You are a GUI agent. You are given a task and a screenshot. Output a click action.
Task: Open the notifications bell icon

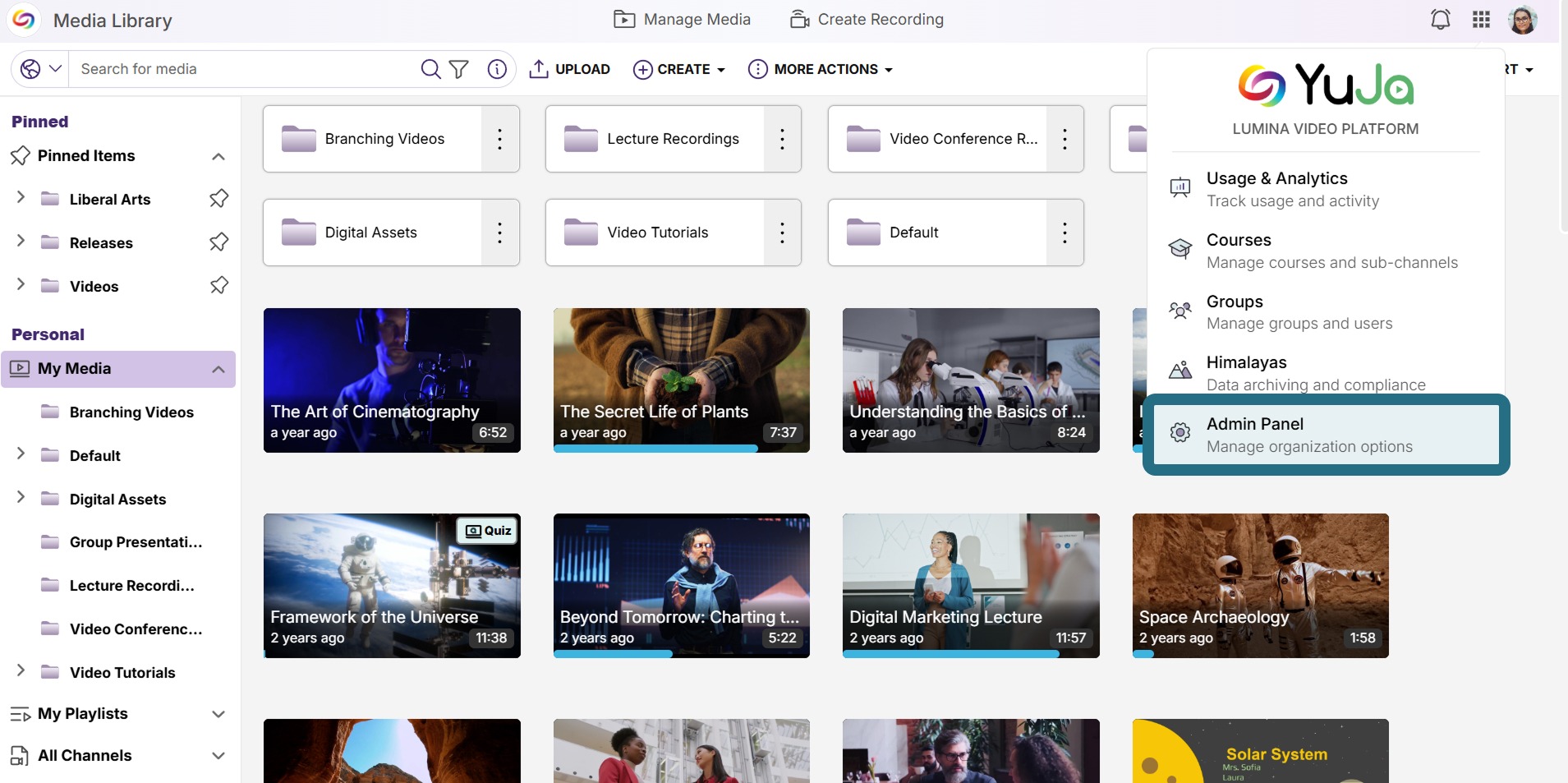(x=1441, y=20)
